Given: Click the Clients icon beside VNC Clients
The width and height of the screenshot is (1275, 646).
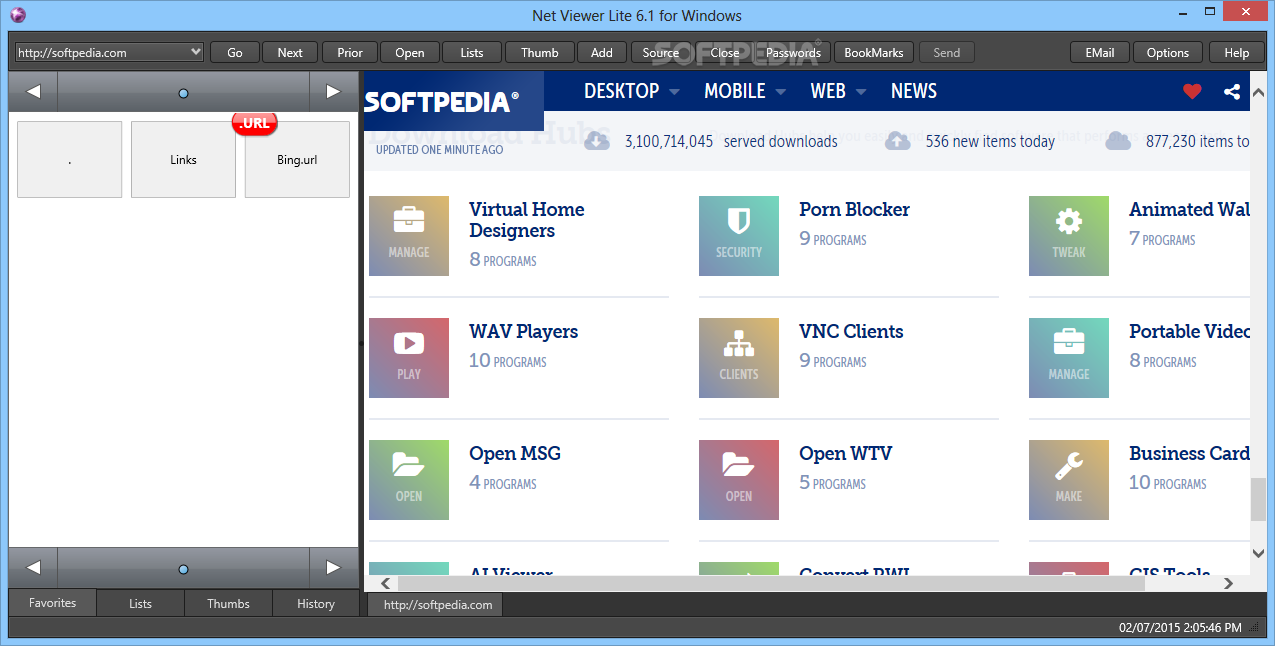Looking at the screenshot, I should 739,358.
